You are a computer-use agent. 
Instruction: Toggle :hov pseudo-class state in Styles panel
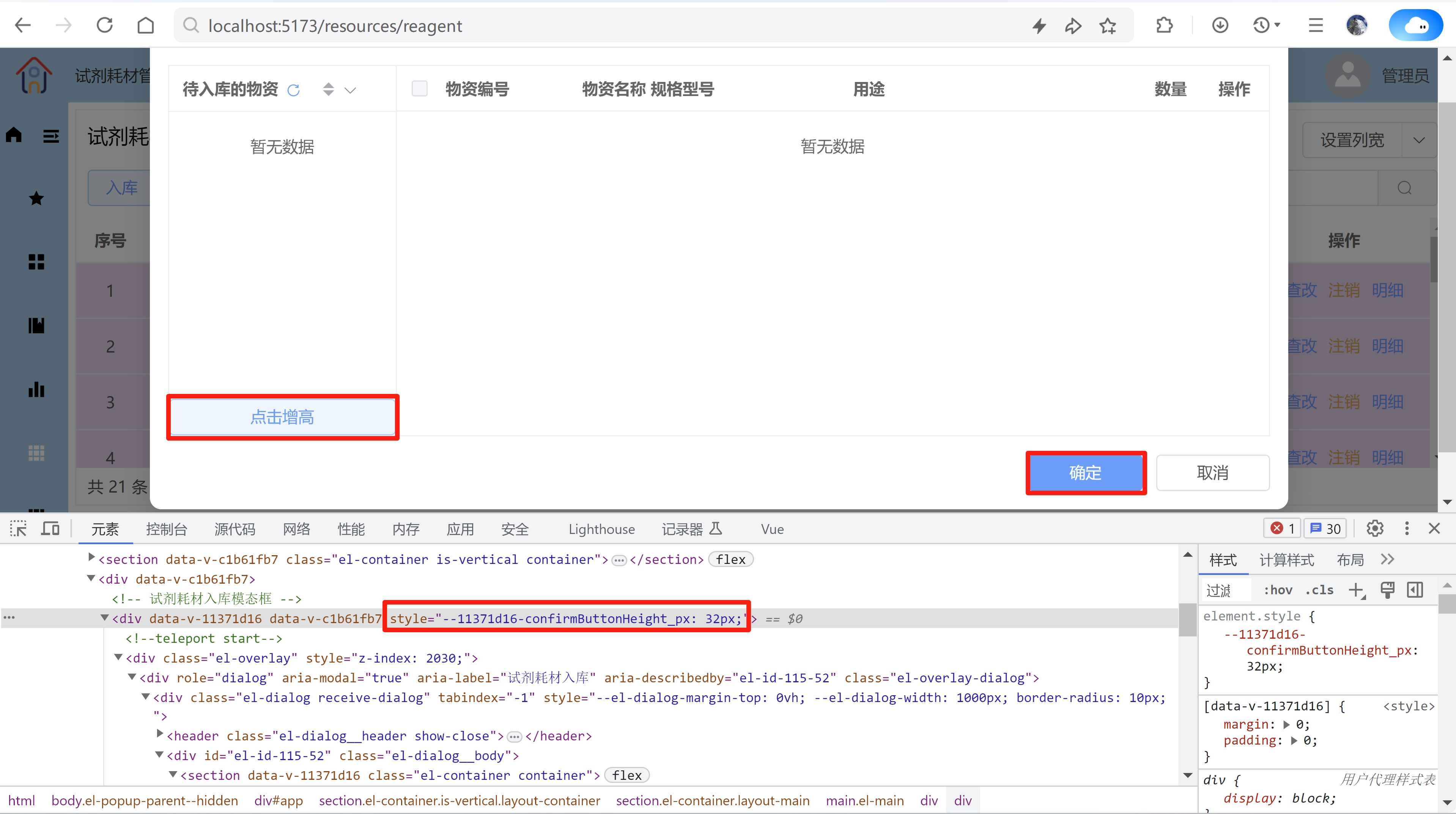pyautogui.click(x=1278, y=590)
